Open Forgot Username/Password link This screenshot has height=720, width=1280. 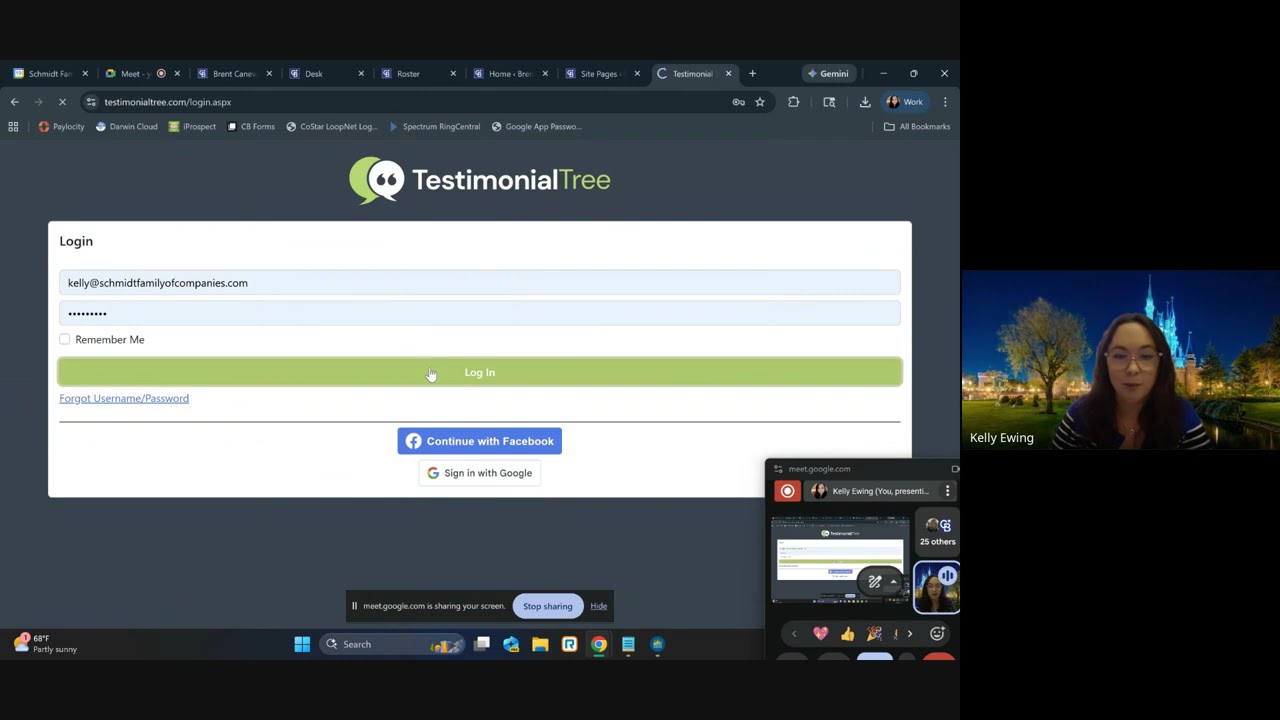pos(124,398)
